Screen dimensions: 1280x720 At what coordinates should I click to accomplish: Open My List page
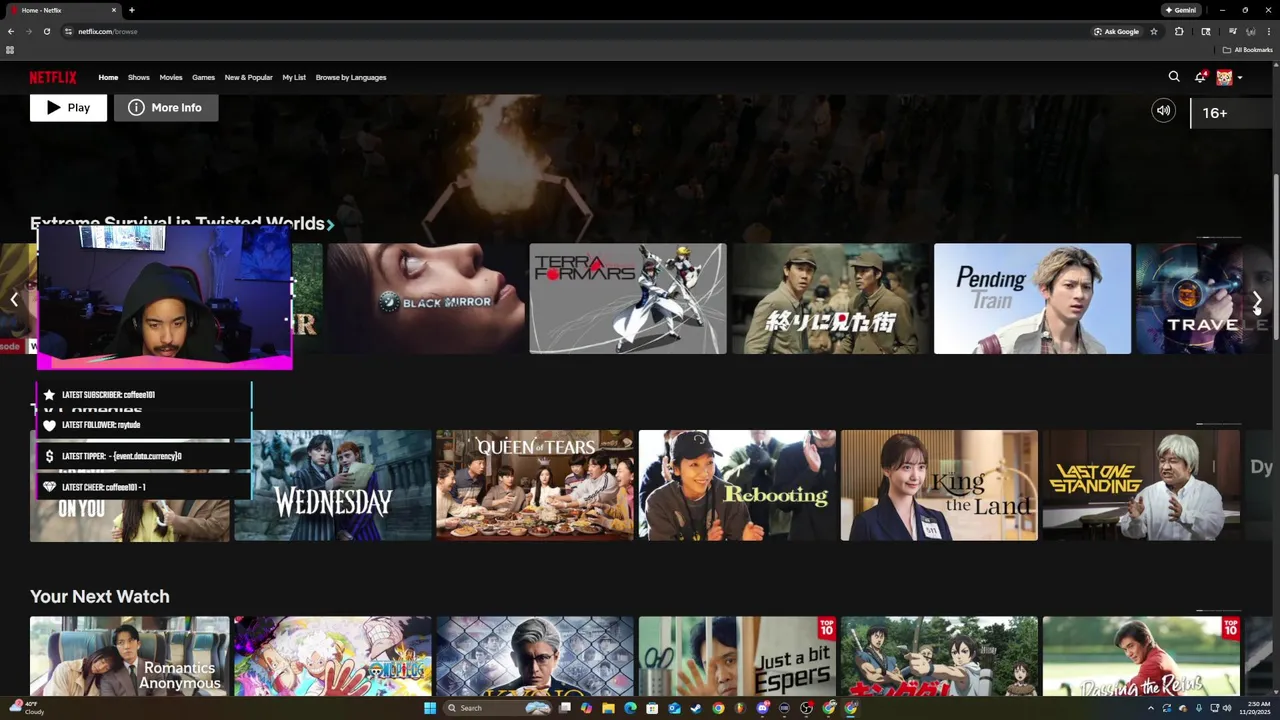294,77
